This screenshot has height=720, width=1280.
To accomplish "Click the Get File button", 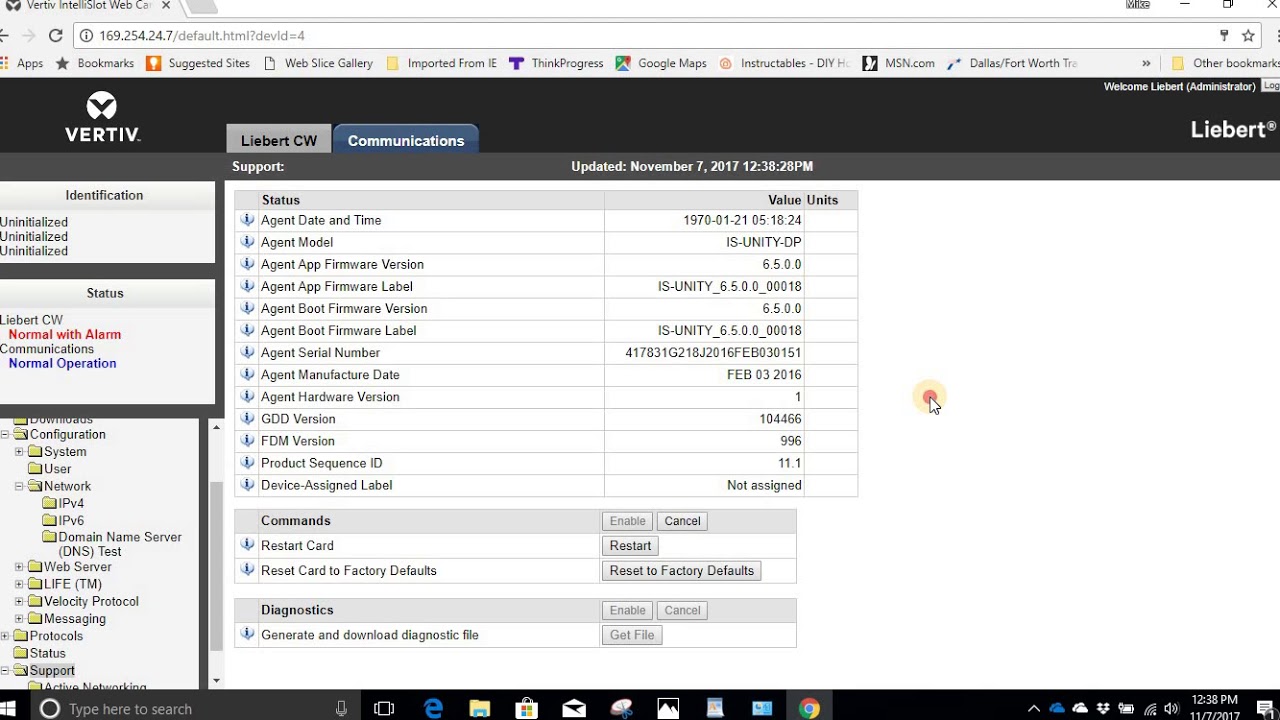I will 632,635.
